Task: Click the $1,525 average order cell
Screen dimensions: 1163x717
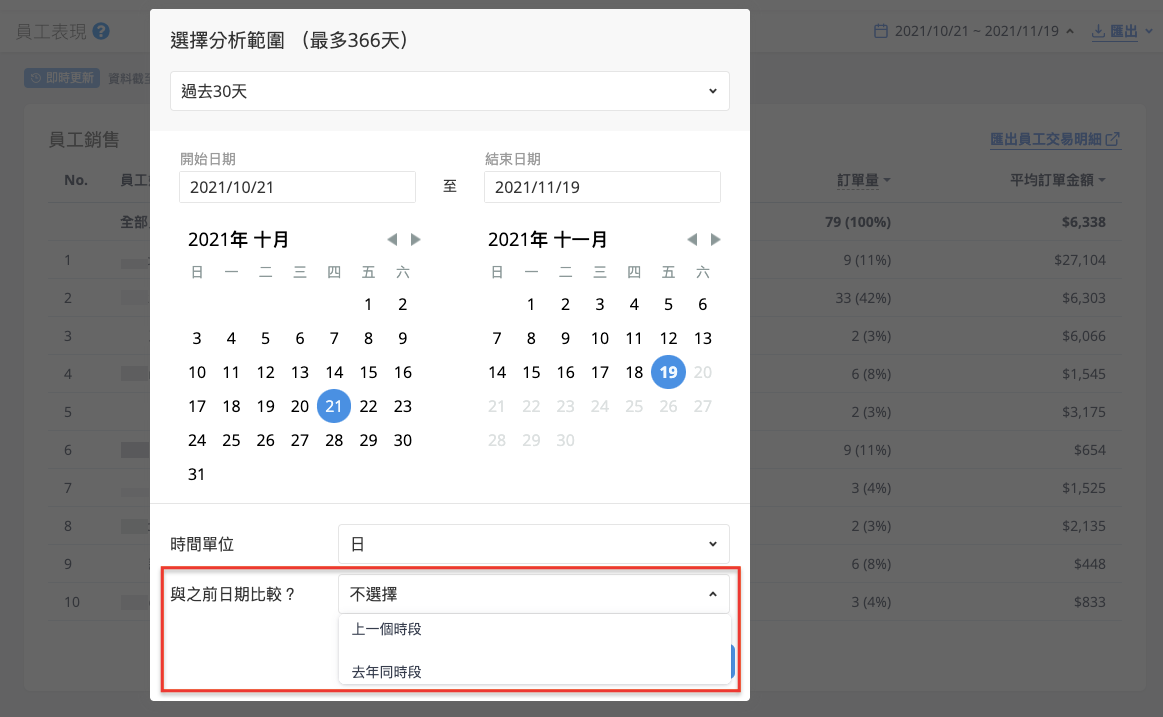Action: click(x=1084, y=489)
